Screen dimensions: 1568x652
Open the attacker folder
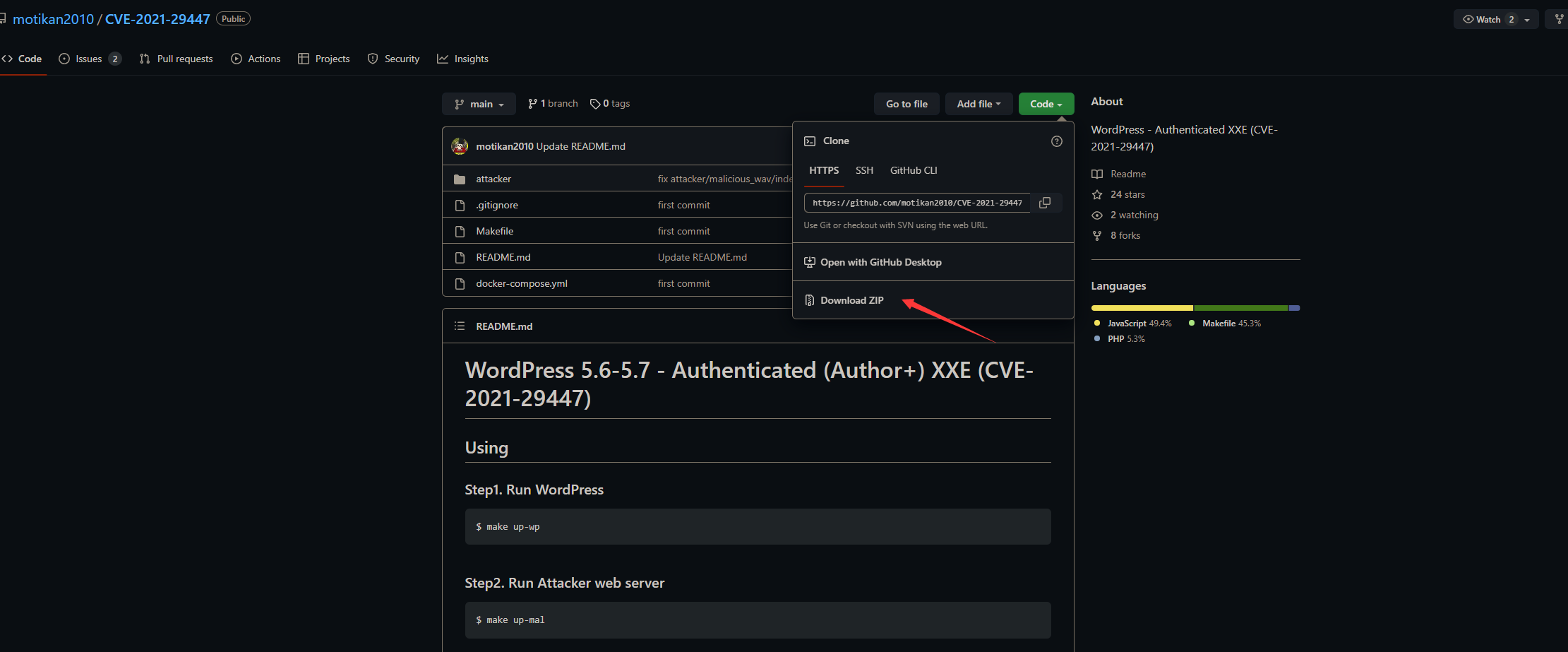pos(493,179)
